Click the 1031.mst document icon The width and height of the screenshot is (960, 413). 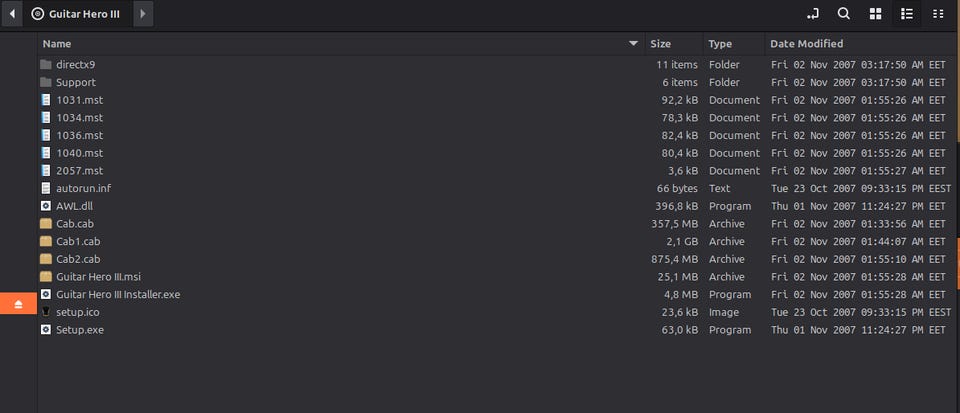click(46, 100)
